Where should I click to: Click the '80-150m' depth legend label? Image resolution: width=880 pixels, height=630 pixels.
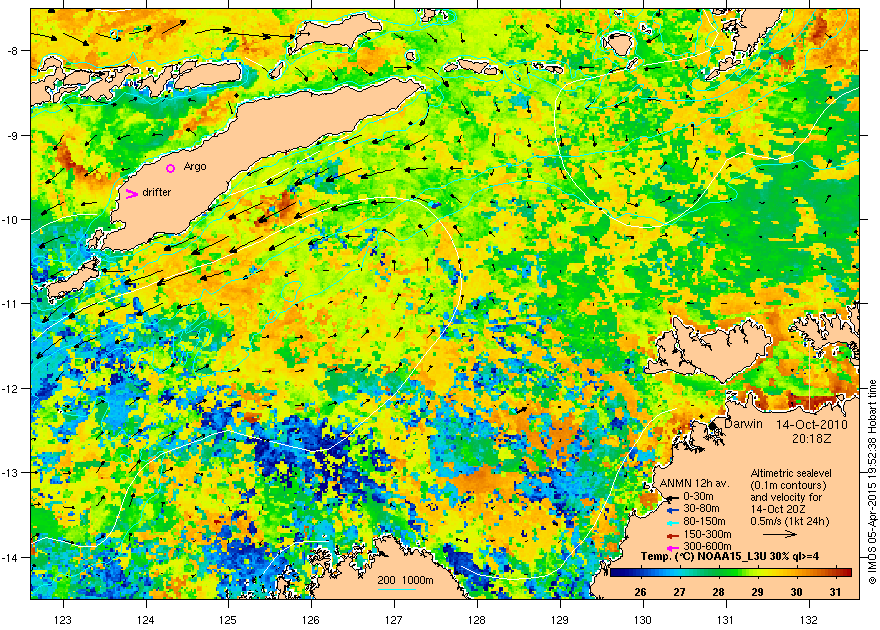coord(704,521)
